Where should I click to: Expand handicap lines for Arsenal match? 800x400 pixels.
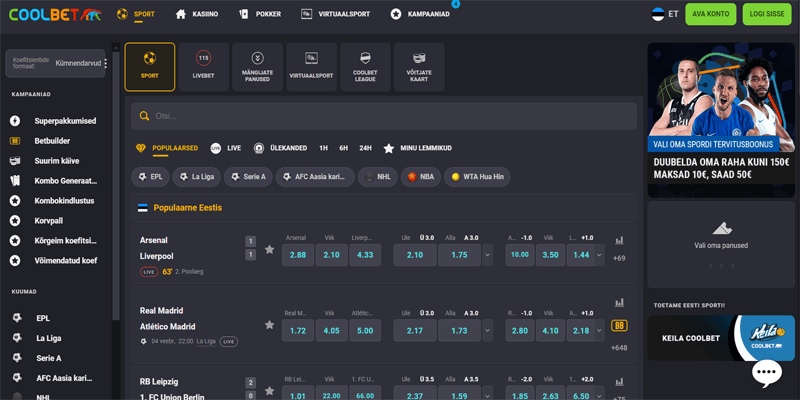click(x=600, y=255)
